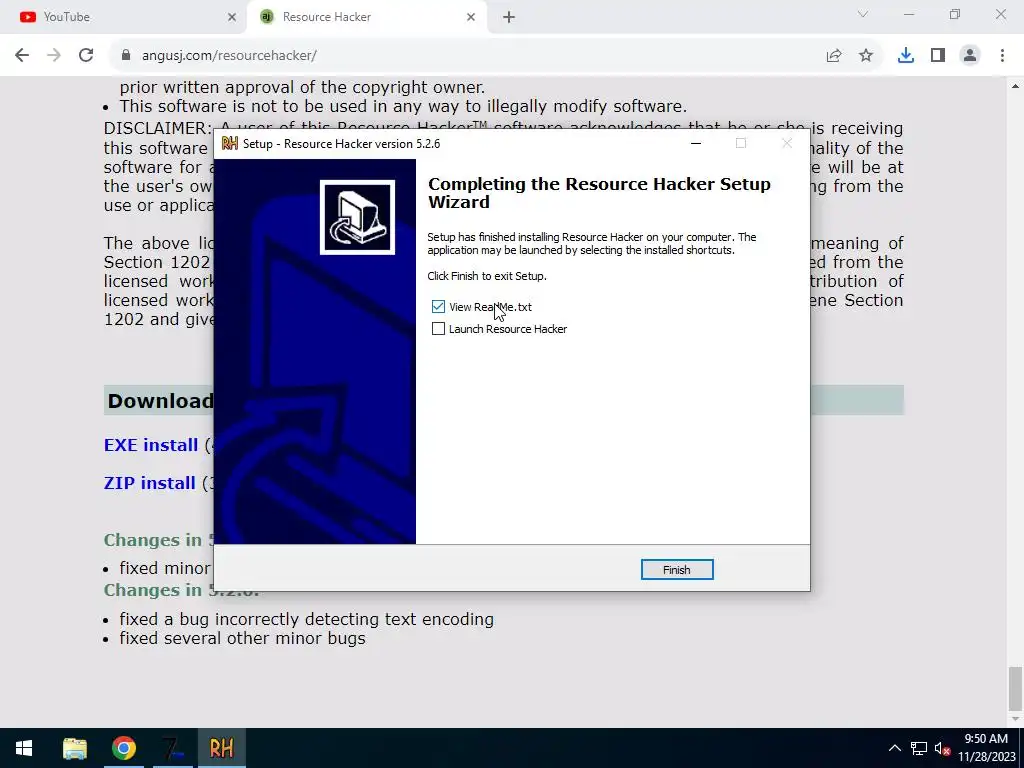Screen dimensions: 1024x768
Task: Click the EXE install download link
Action: point(151,445)
